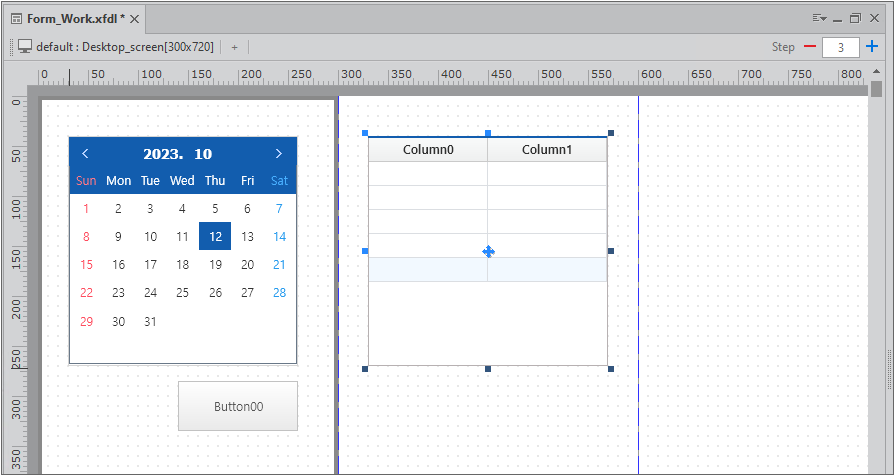
Task: Add a new screen layout with plus
Action: [234, 47]
